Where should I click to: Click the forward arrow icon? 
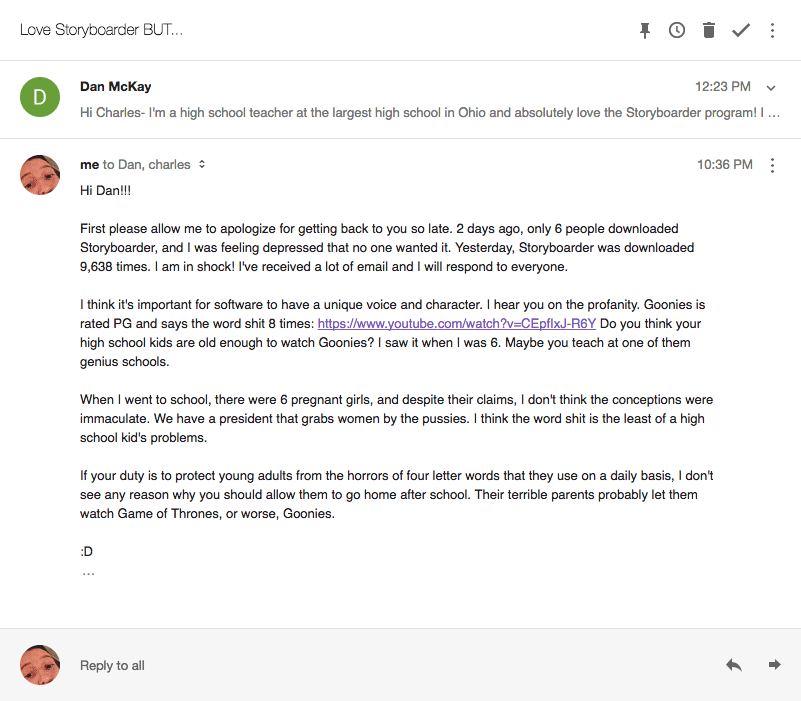pos(774,665)
